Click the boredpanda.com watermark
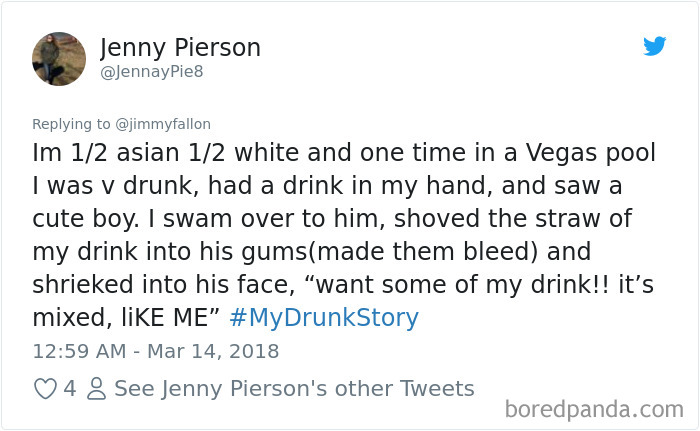This screenshot has width=700, height=431. pyautogui.click(x=594, y=410)
